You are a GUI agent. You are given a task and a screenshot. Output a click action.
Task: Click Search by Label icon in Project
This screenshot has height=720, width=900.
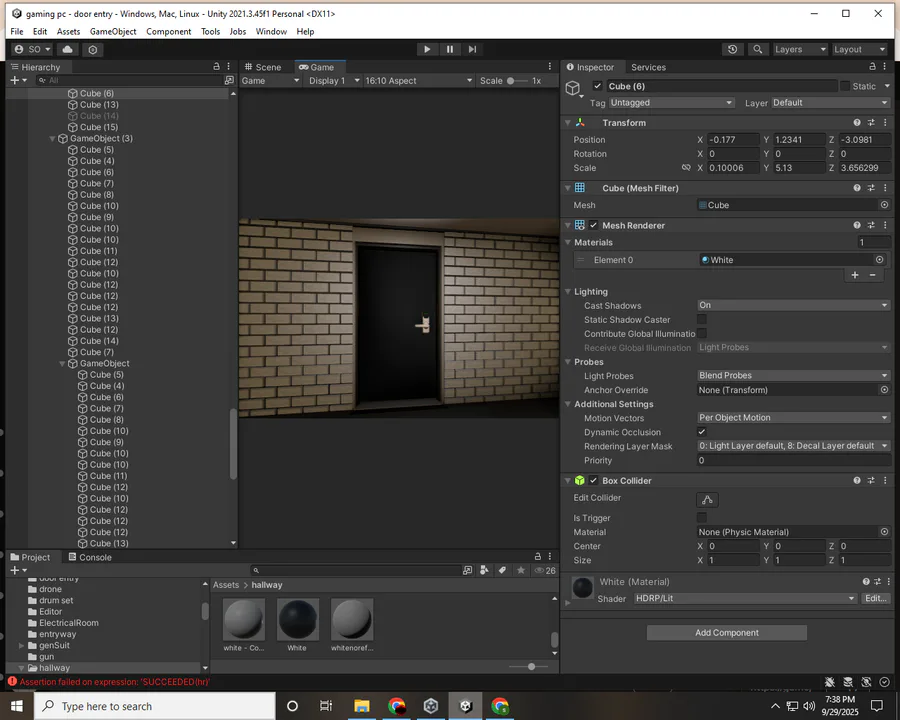click(x=502, y=570)
